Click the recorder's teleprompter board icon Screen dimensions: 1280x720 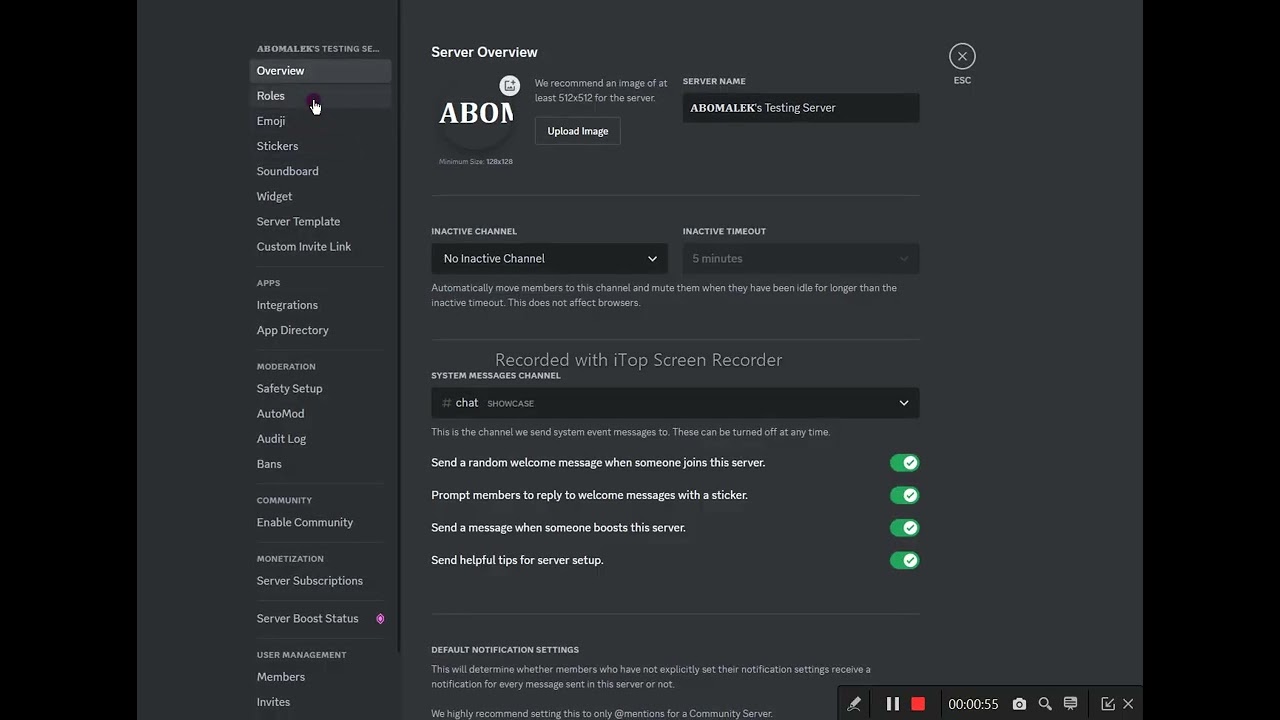[x=1070, y=704]
